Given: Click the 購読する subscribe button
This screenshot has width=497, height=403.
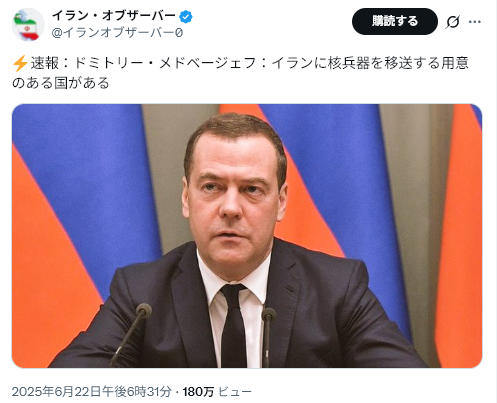Looking at the screenshot, I should pos(395,21).
